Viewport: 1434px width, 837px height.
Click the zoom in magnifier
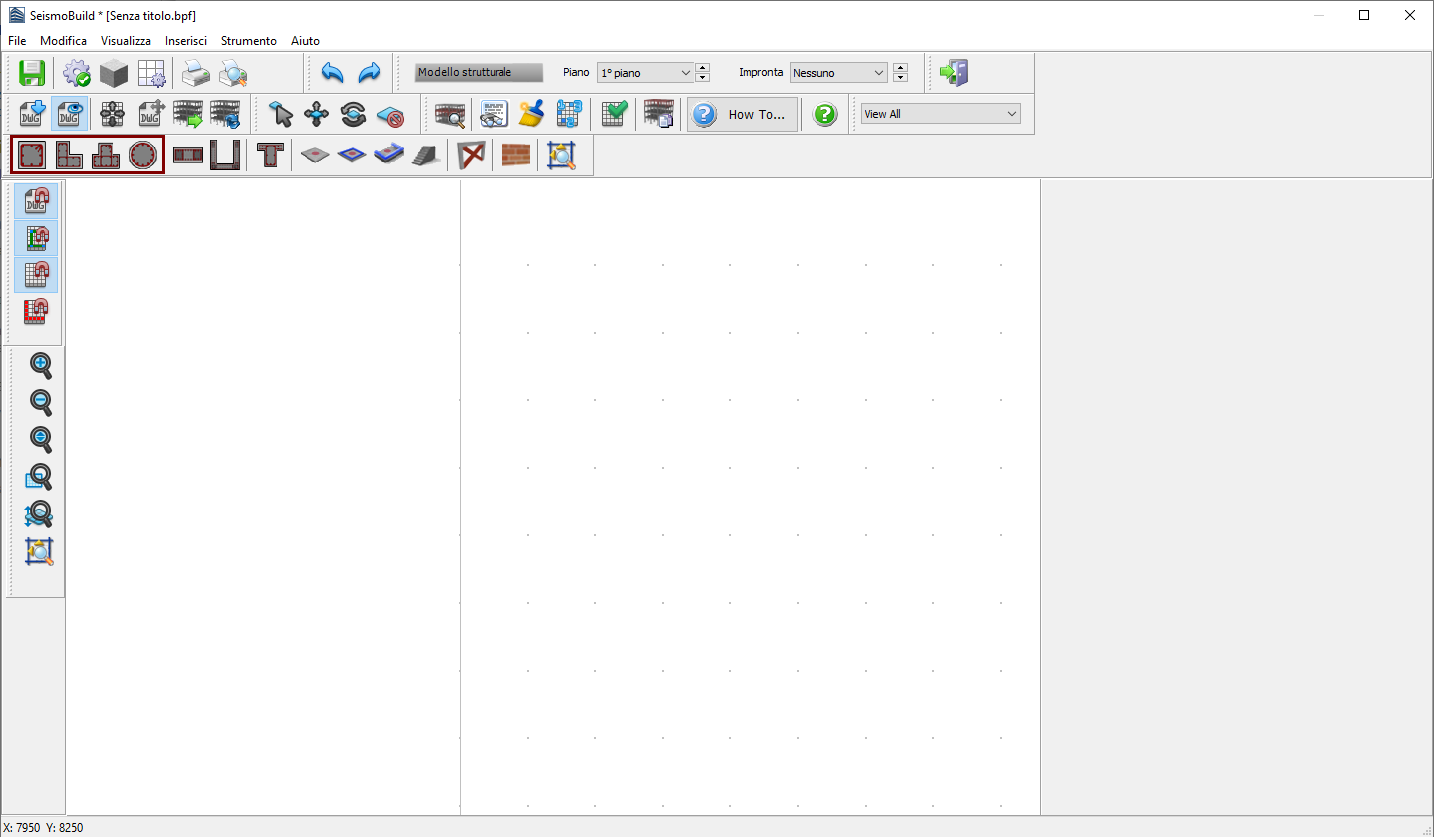tap(40, 365)
